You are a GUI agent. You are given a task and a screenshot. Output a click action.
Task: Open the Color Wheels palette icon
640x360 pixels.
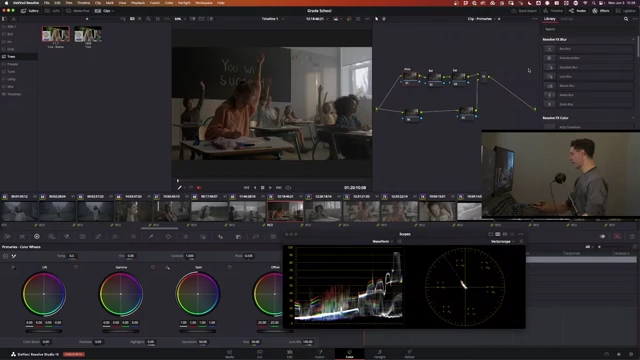(37, 236)
